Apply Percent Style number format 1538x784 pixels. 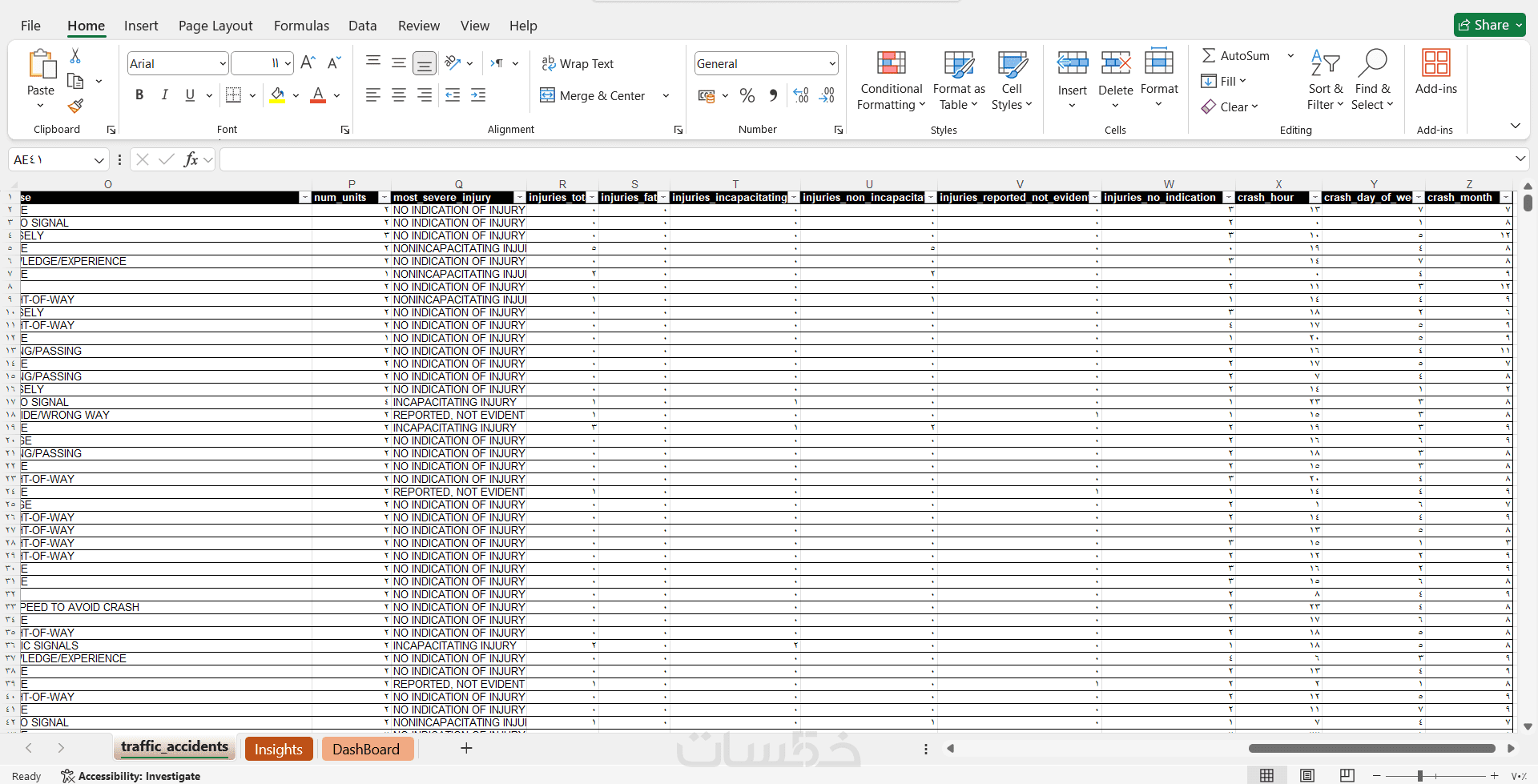coord(747,96)
